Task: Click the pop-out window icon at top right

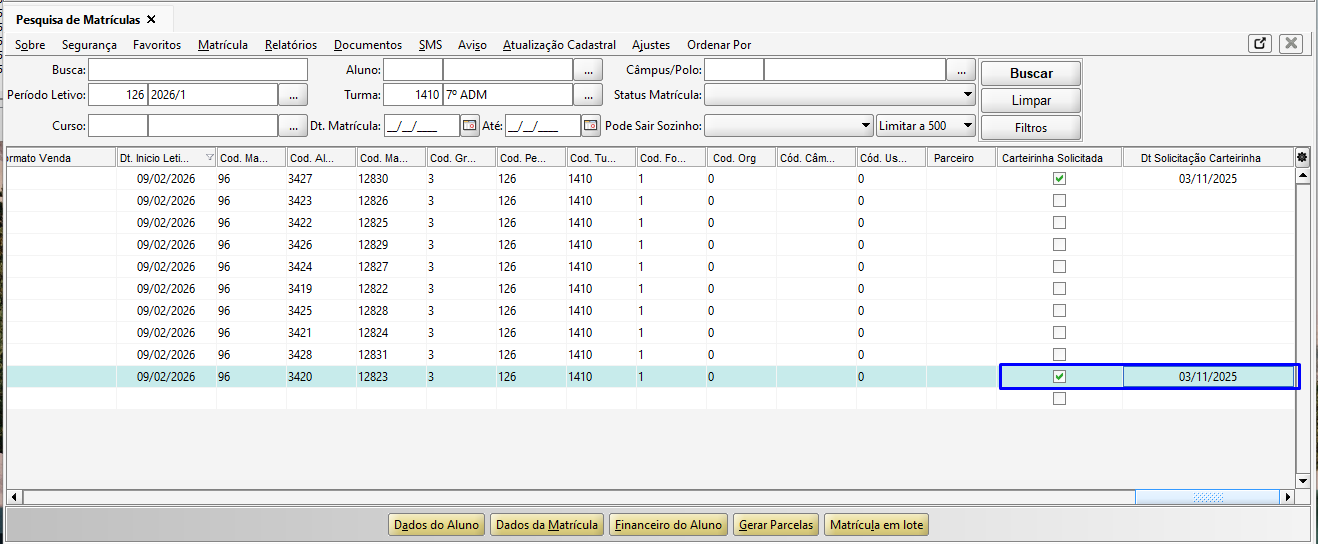Action: click(x=1260, y=43)
